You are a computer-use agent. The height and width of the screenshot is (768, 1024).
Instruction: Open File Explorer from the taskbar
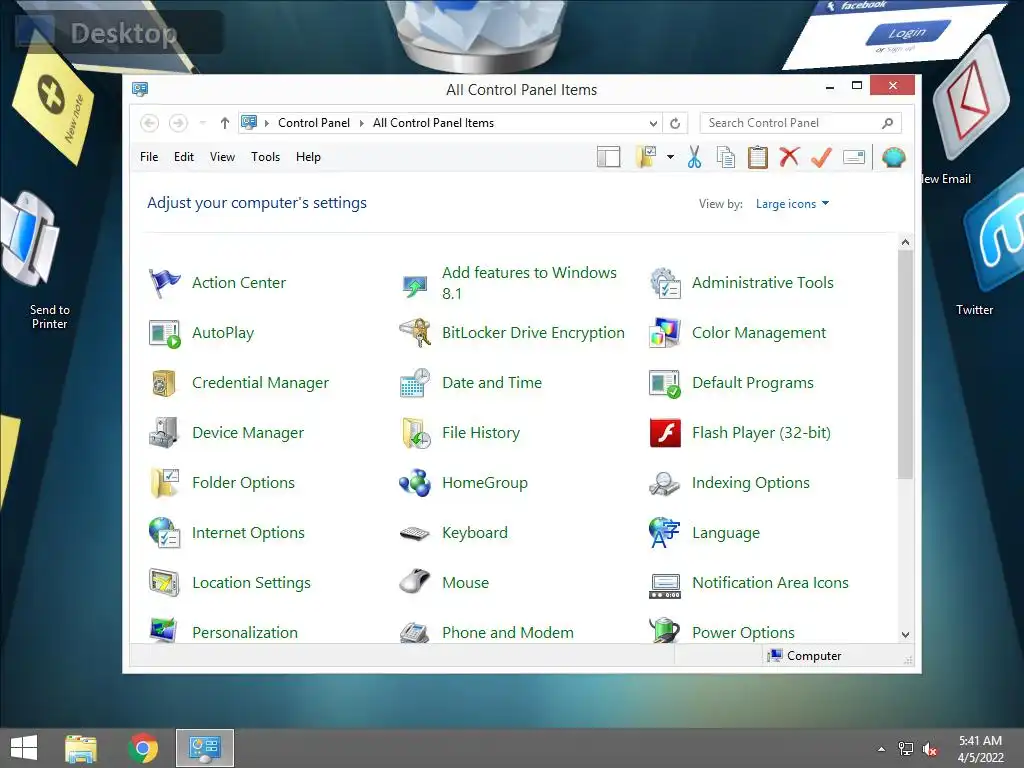tap(81, 748)
